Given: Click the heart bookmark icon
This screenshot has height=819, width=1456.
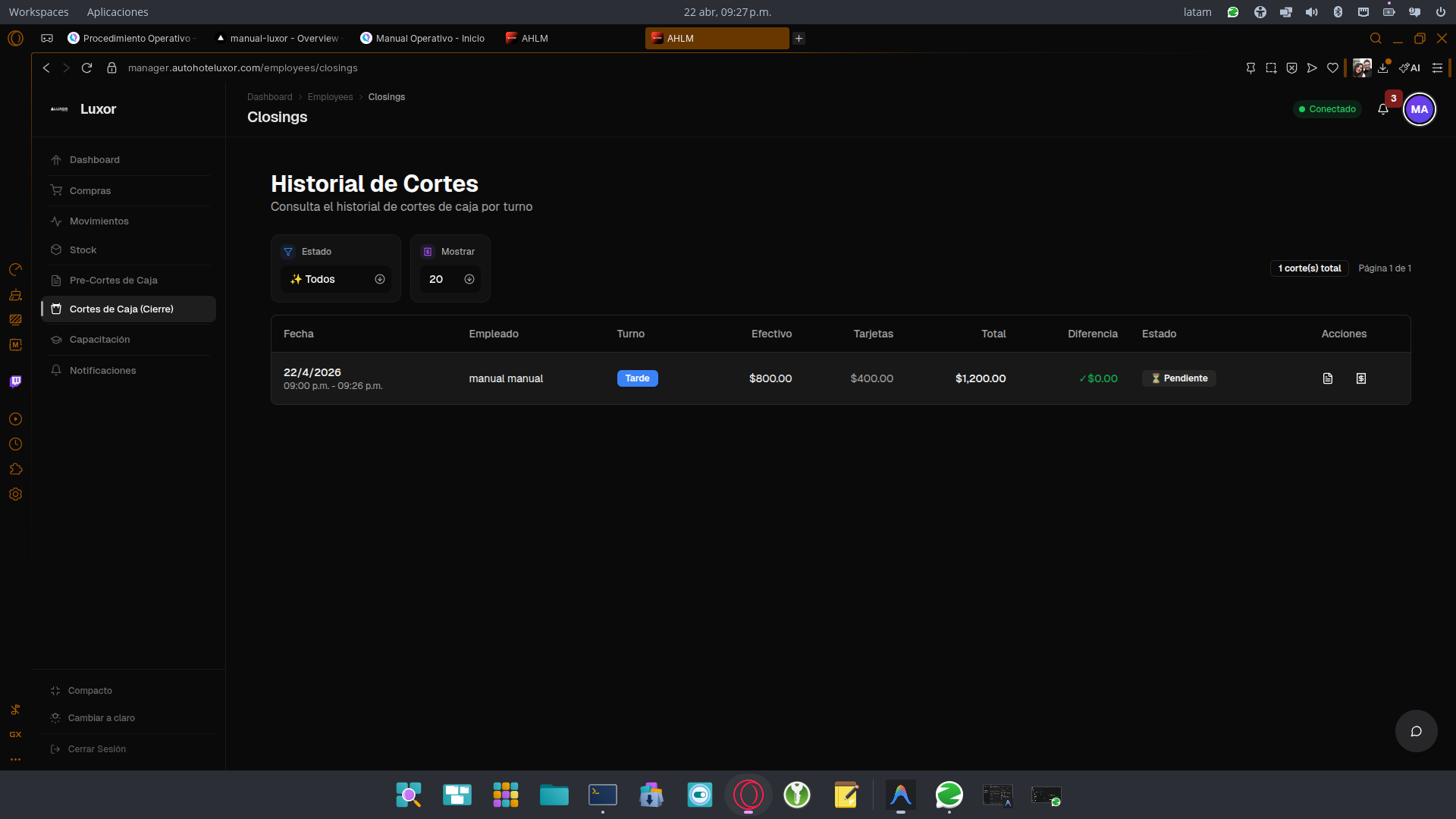Looking at the screenshot, I should point(1332,68).
